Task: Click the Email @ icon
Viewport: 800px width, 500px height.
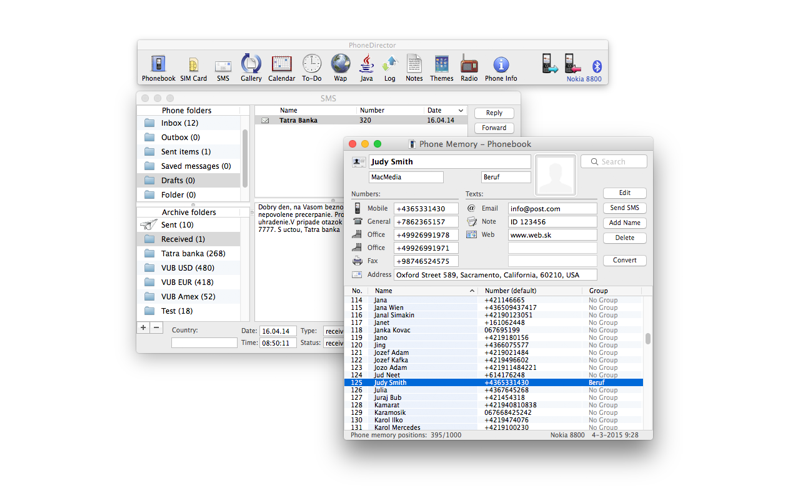Action: tap(471, 208)
